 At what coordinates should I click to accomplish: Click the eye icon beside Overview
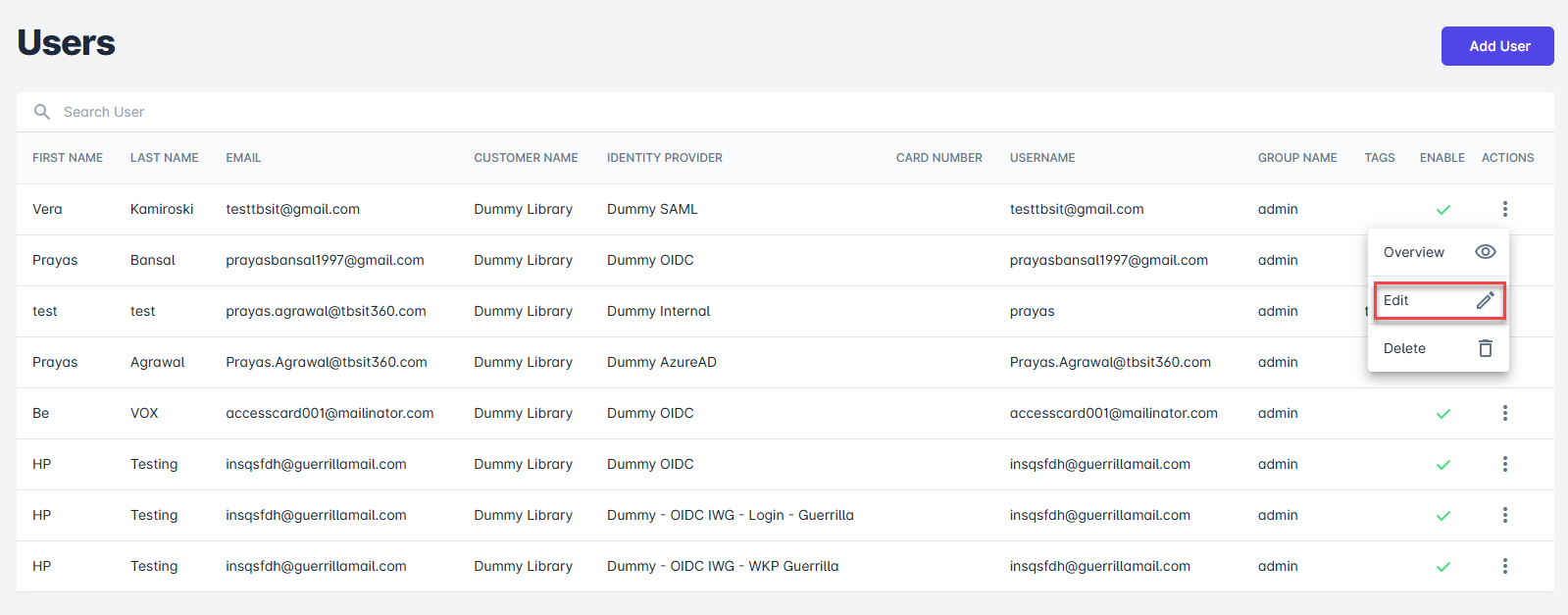tap(1485, 252)
